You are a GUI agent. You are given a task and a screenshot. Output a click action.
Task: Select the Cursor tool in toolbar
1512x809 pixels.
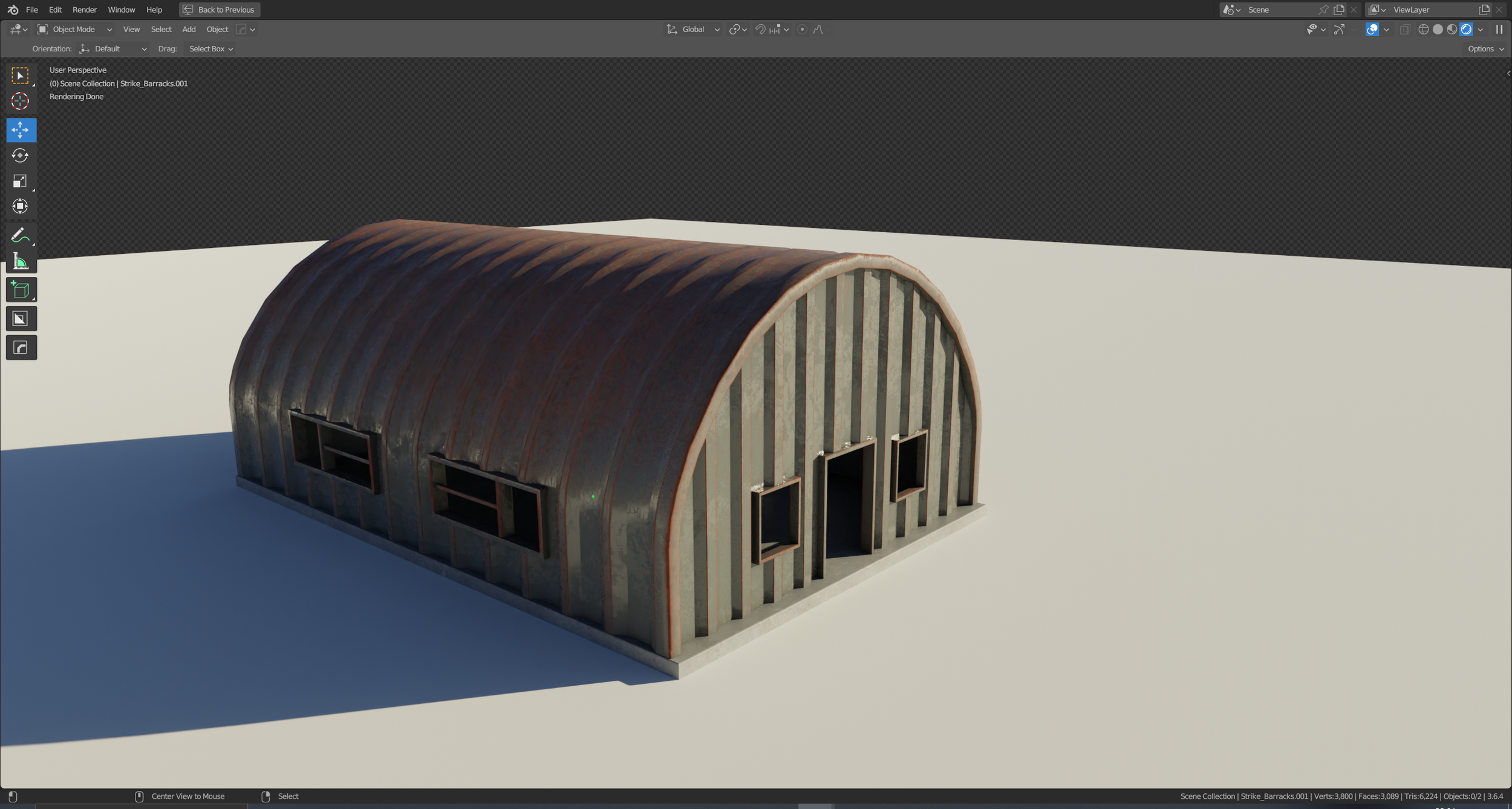point(20,101)
